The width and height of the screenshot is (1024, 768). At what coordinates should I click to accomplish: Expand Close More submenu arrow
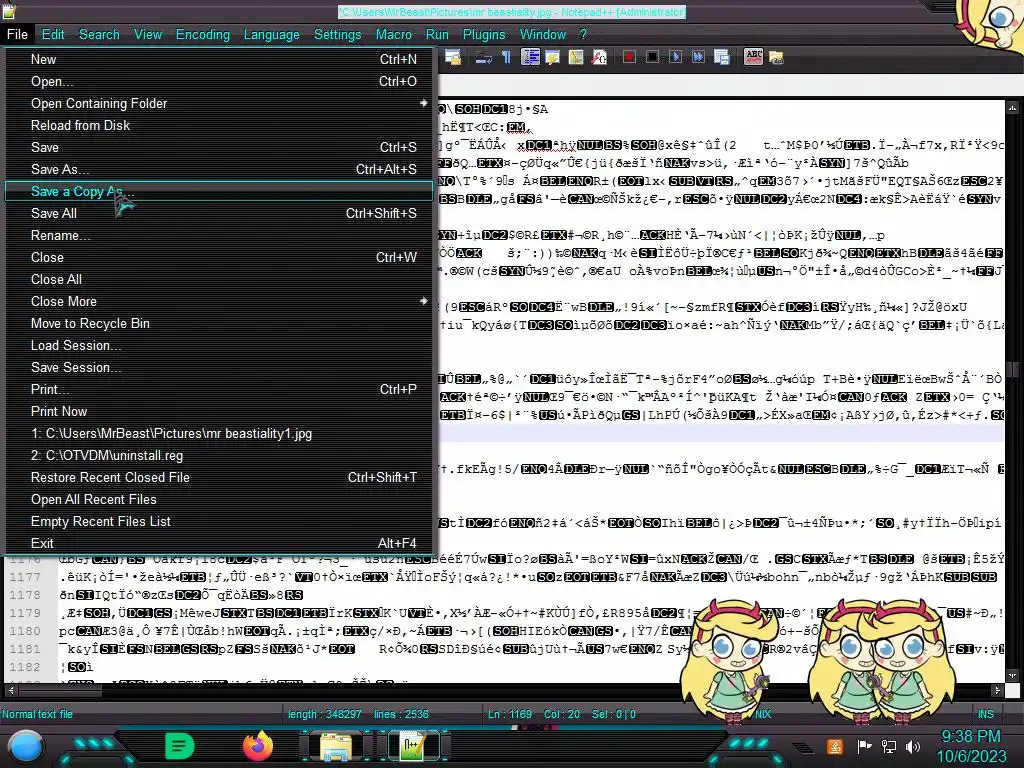pyautogui.click(x=423, y=301)
